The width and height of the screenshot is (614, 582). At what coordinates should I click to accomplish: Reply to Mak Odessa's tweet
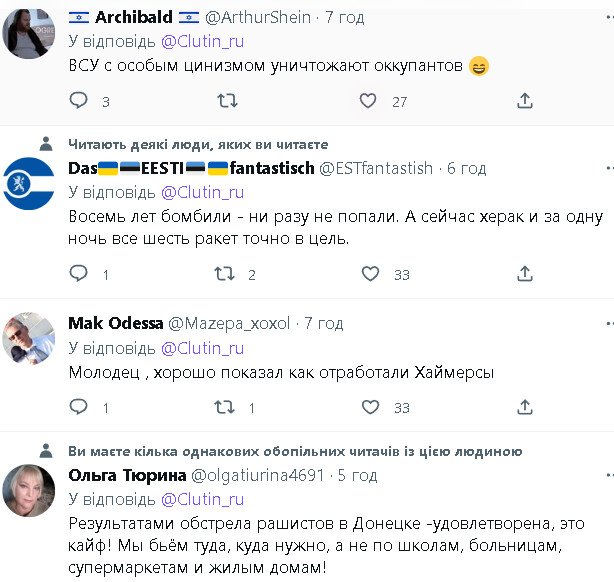[79, 407]
